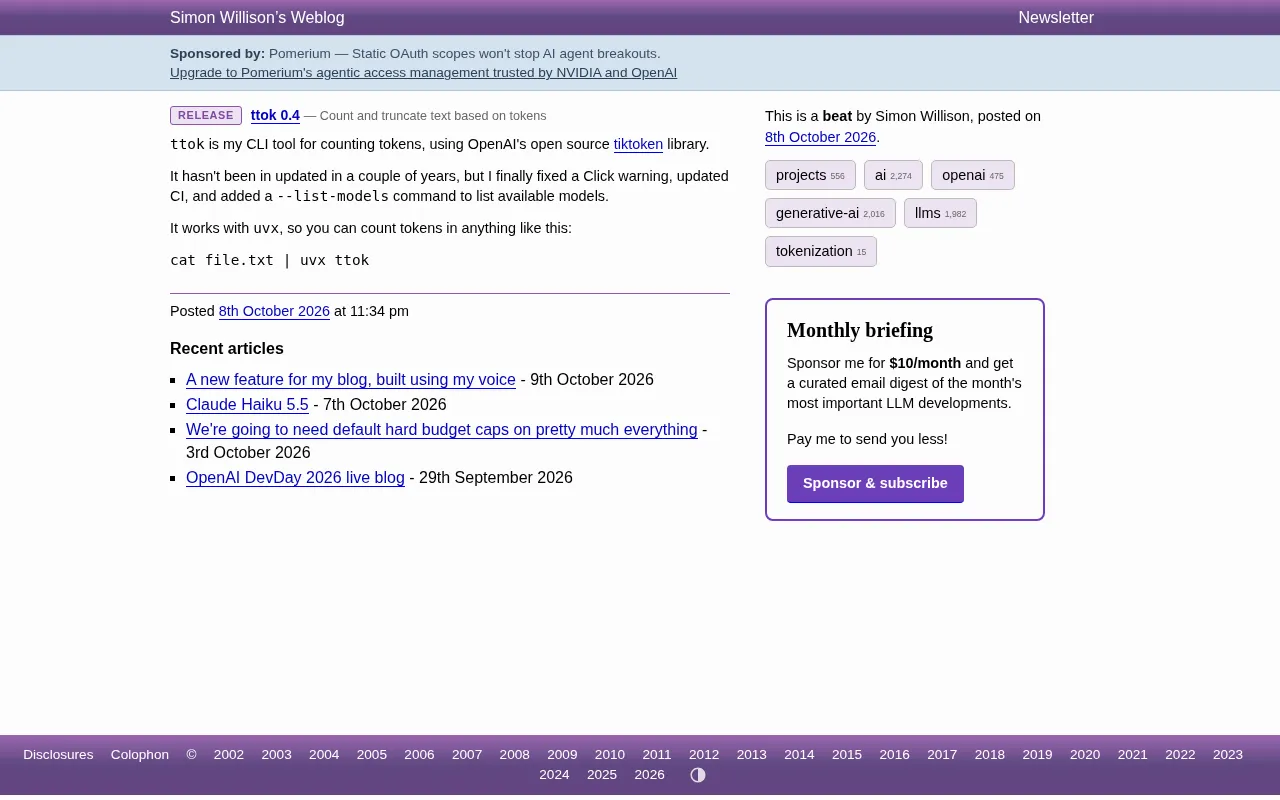
Task: Browse the 2010 archive in footer
Action: point(610,755)
